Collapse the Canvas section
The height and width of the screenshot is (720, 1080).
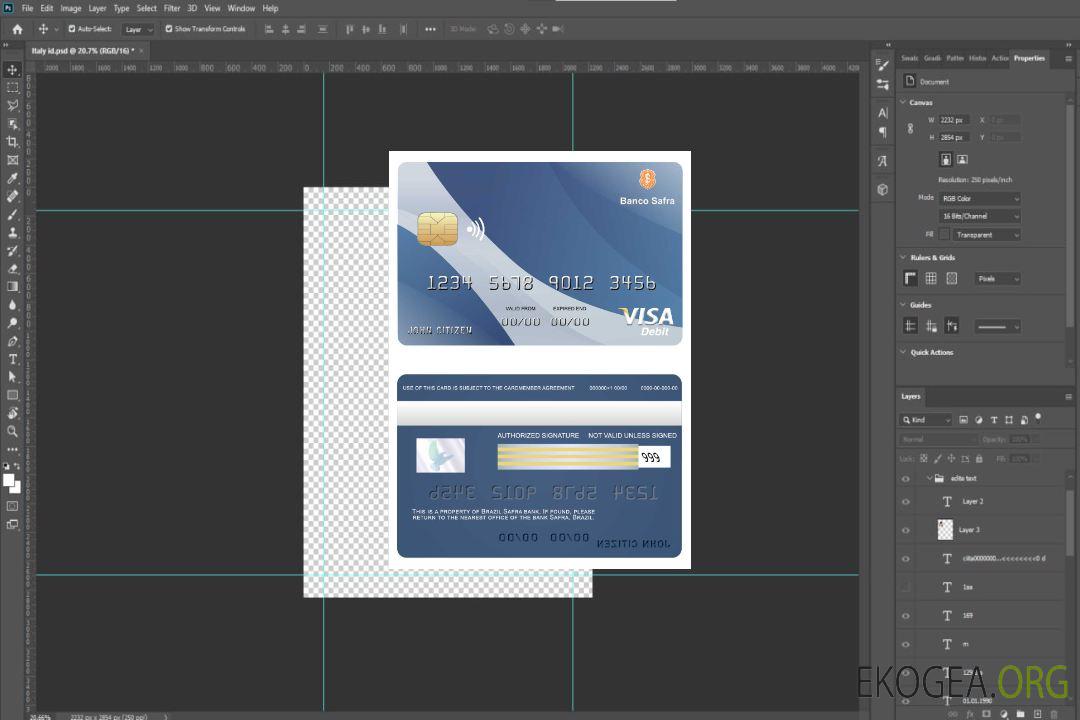tap(904, 102)
